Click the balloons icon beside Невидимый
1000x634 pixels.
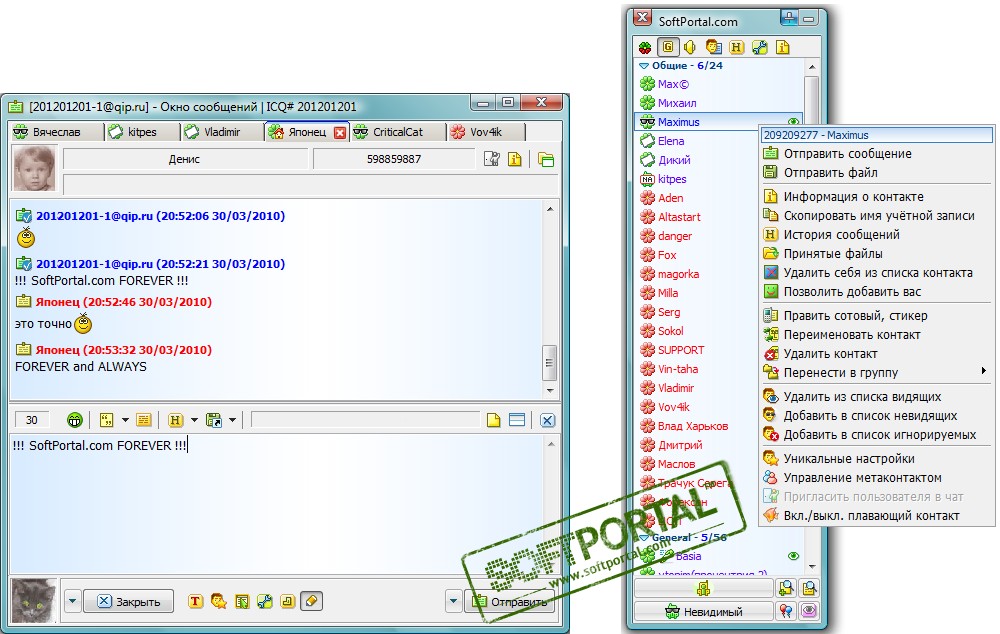point(786,611)
